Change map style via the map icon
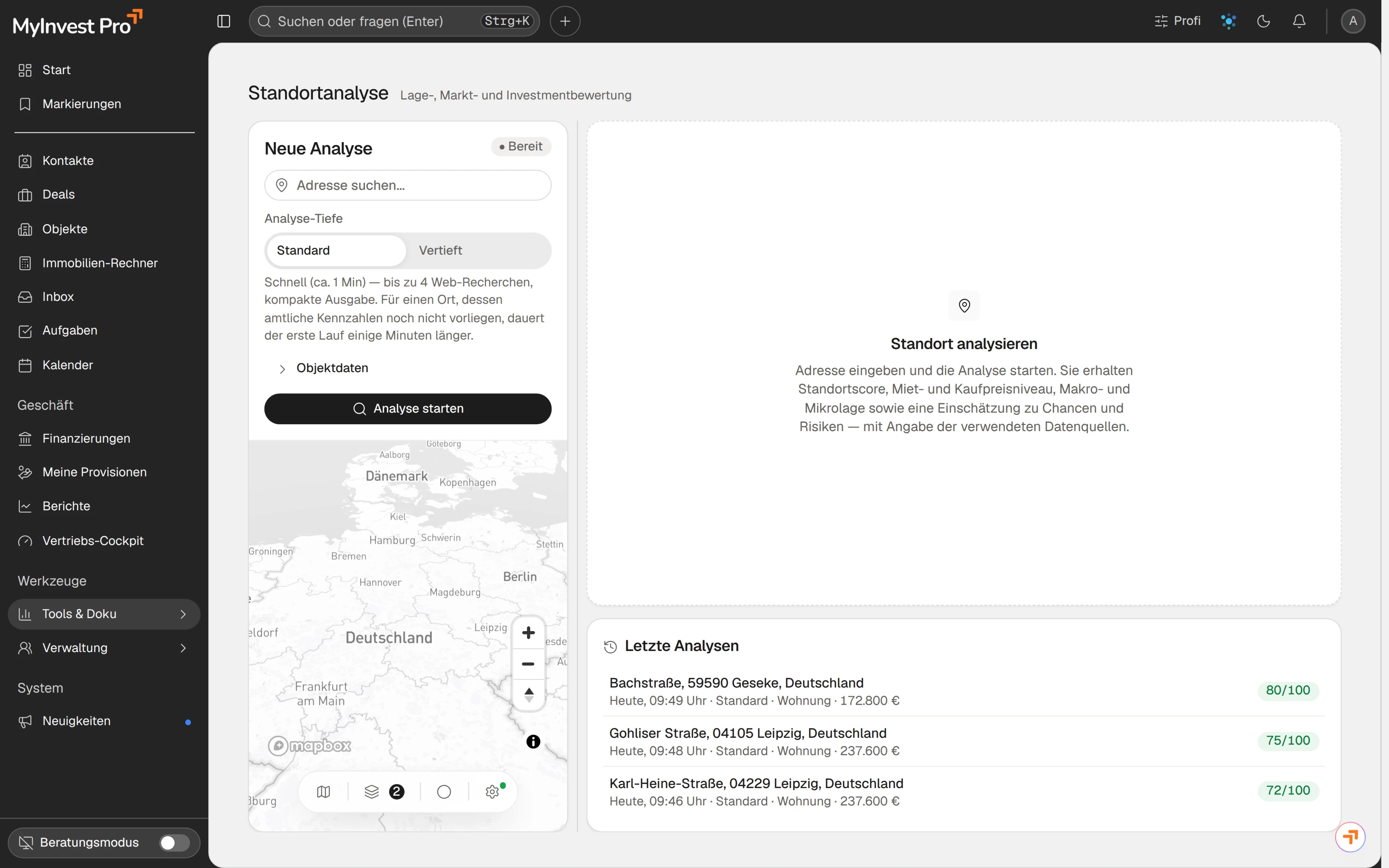The image size is (1389, 868). [x=324, y=792]
